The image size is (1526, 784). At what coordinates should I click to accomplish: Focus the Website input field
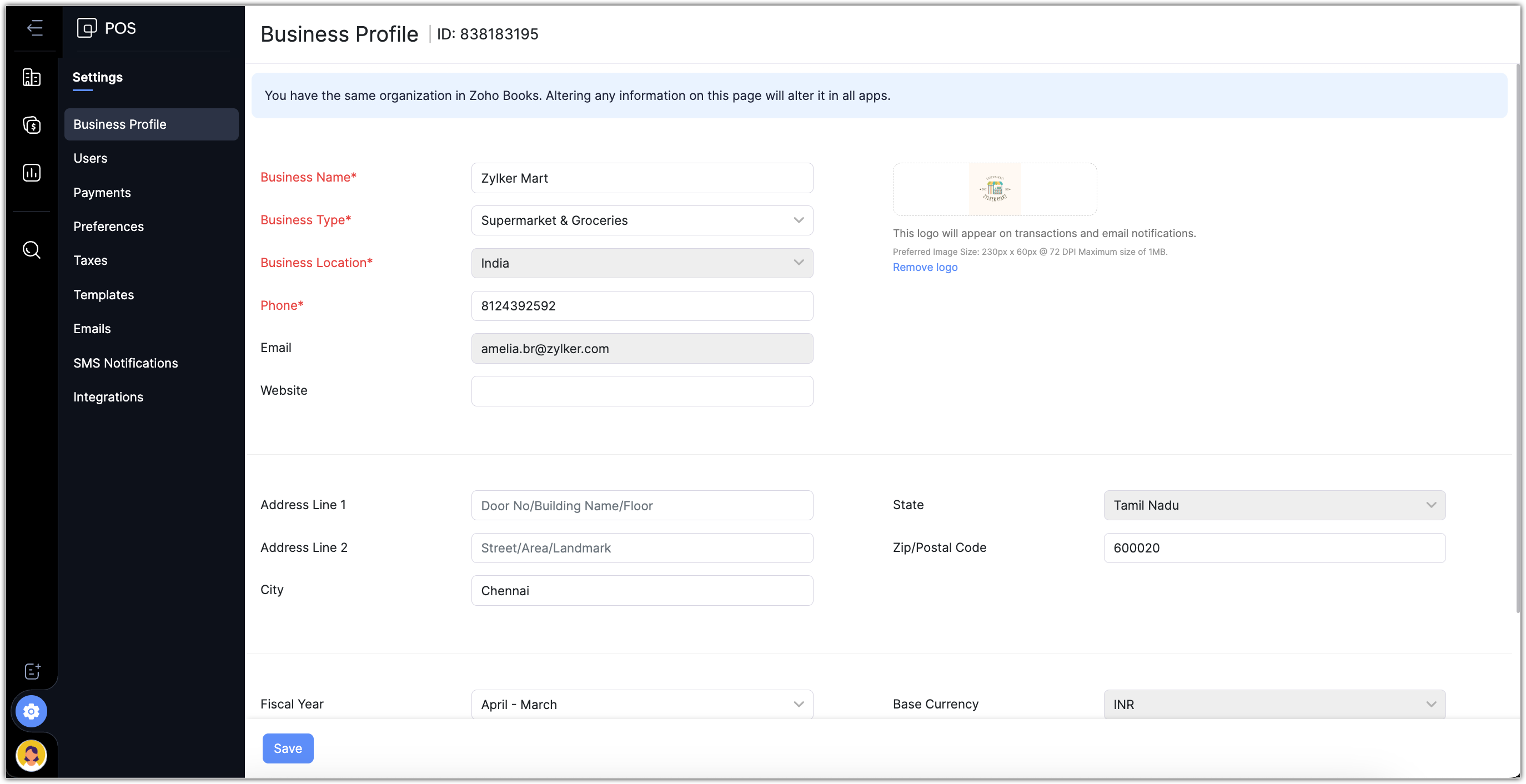coord(641,391)
